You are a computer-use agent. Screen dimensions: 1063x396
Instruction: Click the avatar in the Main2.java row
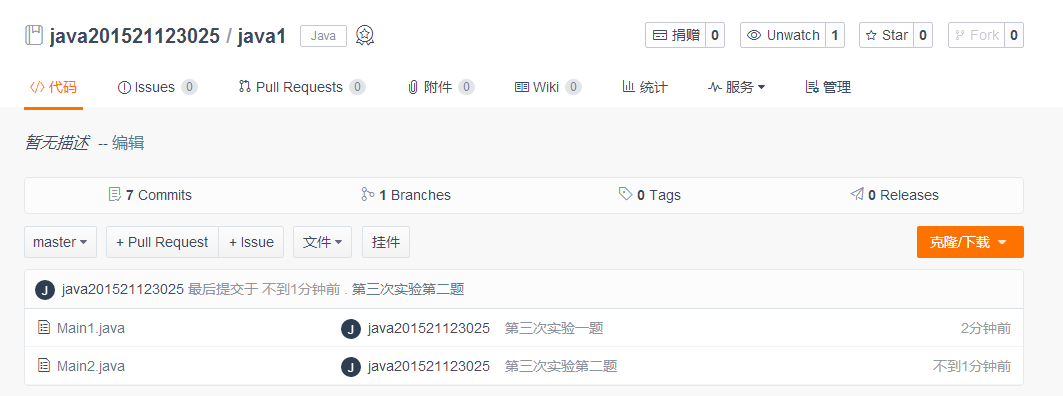click(350, 367)
